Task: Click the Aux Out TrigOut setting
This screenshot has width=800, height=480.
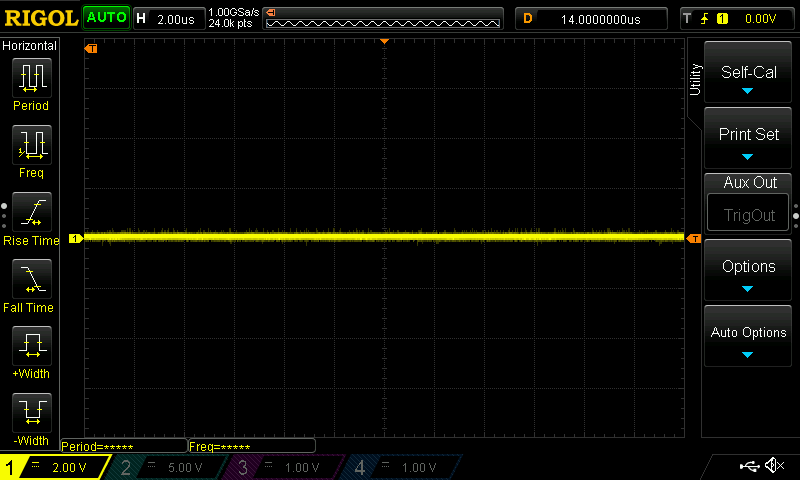Action: tap(748, 204)
